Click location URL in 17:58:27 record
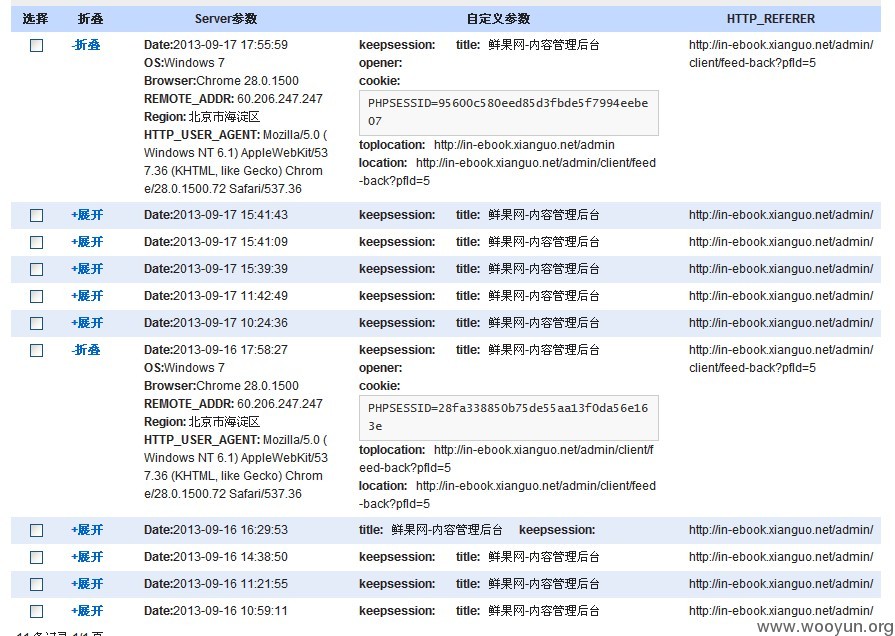895x636 pixels. pyautogui.click(x=507, y=494)
